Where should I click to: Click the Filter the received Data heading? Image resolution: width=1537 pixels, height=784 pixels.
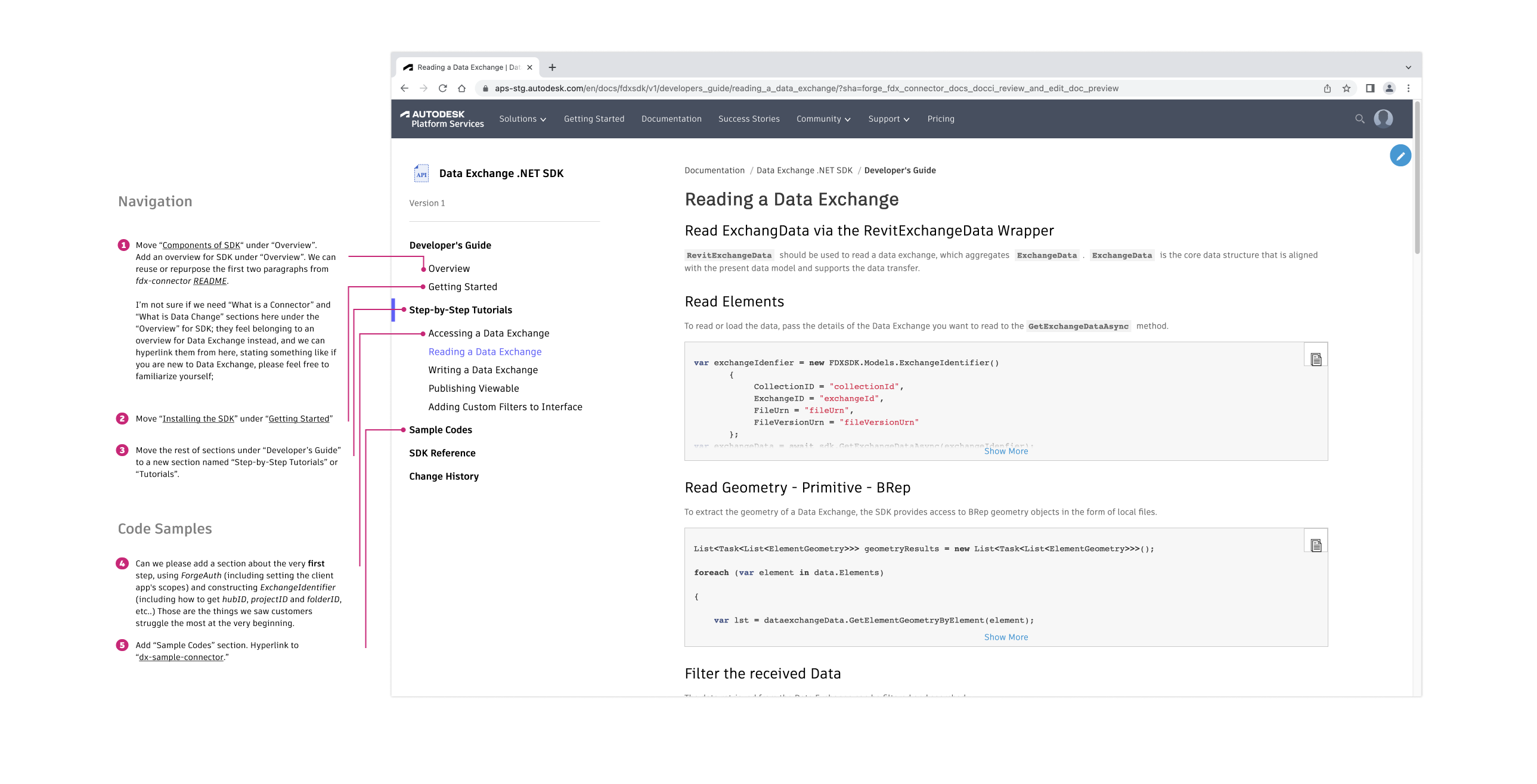[763, 674]
